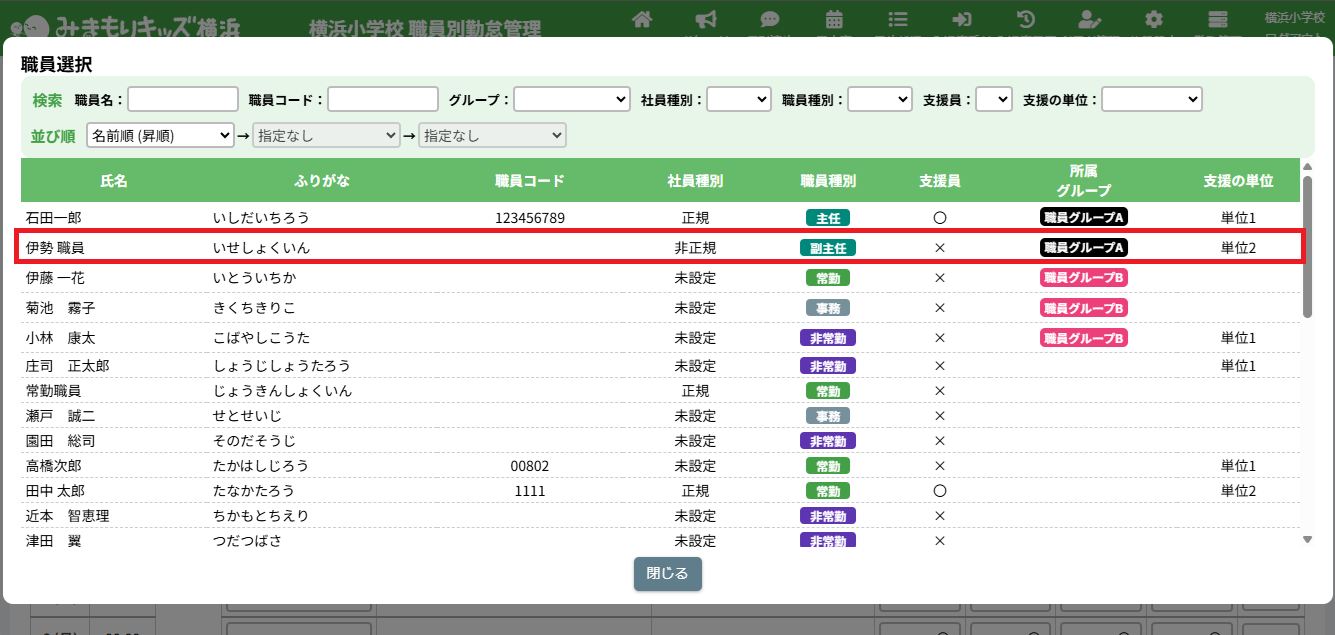This screenshot has height=635, width=1335.
Task: Click the 所属グループ column header
Action: coord(1084,181)
